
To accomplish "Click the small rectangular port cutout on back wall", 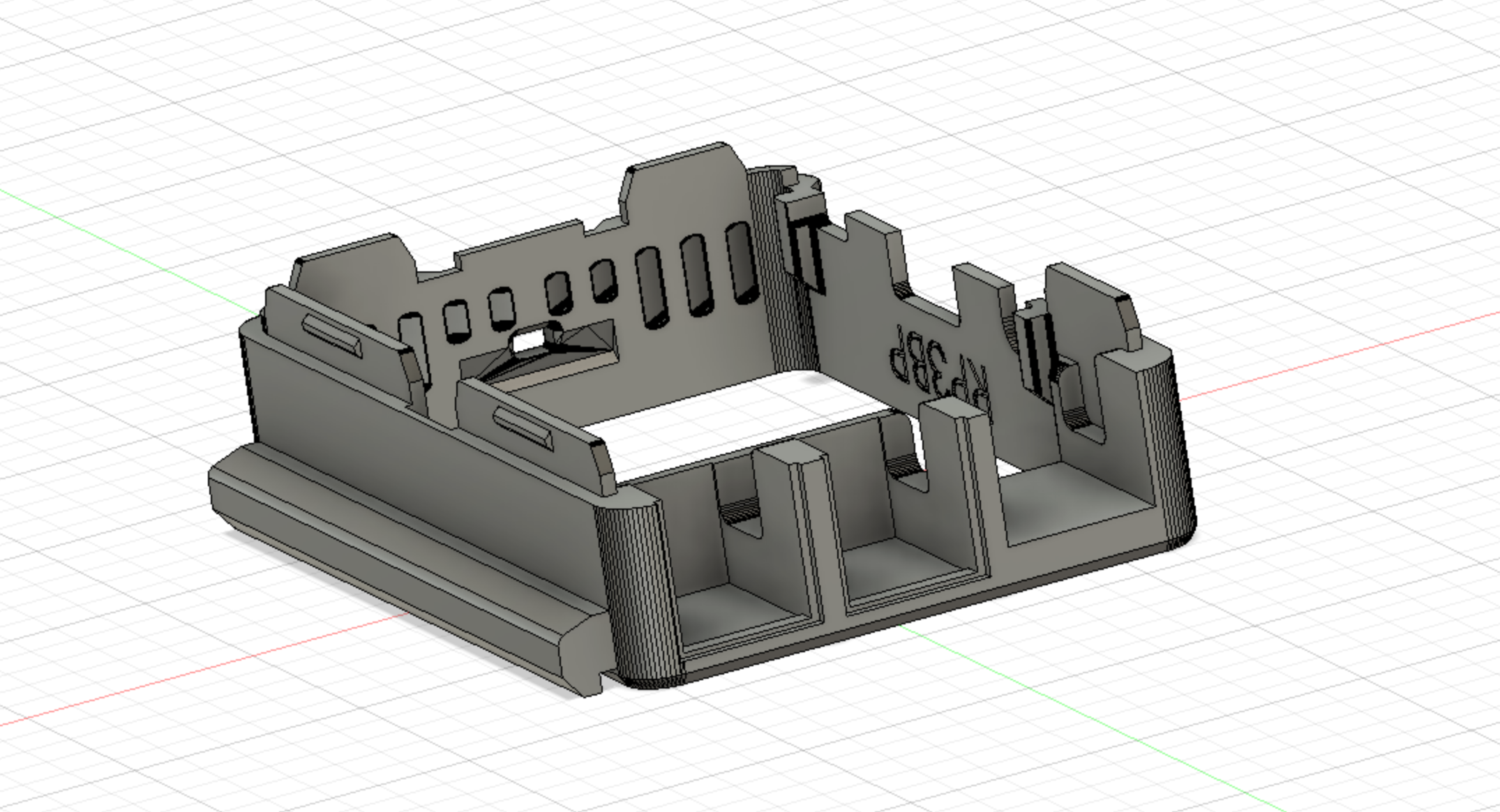I will (x=528, y=341).
